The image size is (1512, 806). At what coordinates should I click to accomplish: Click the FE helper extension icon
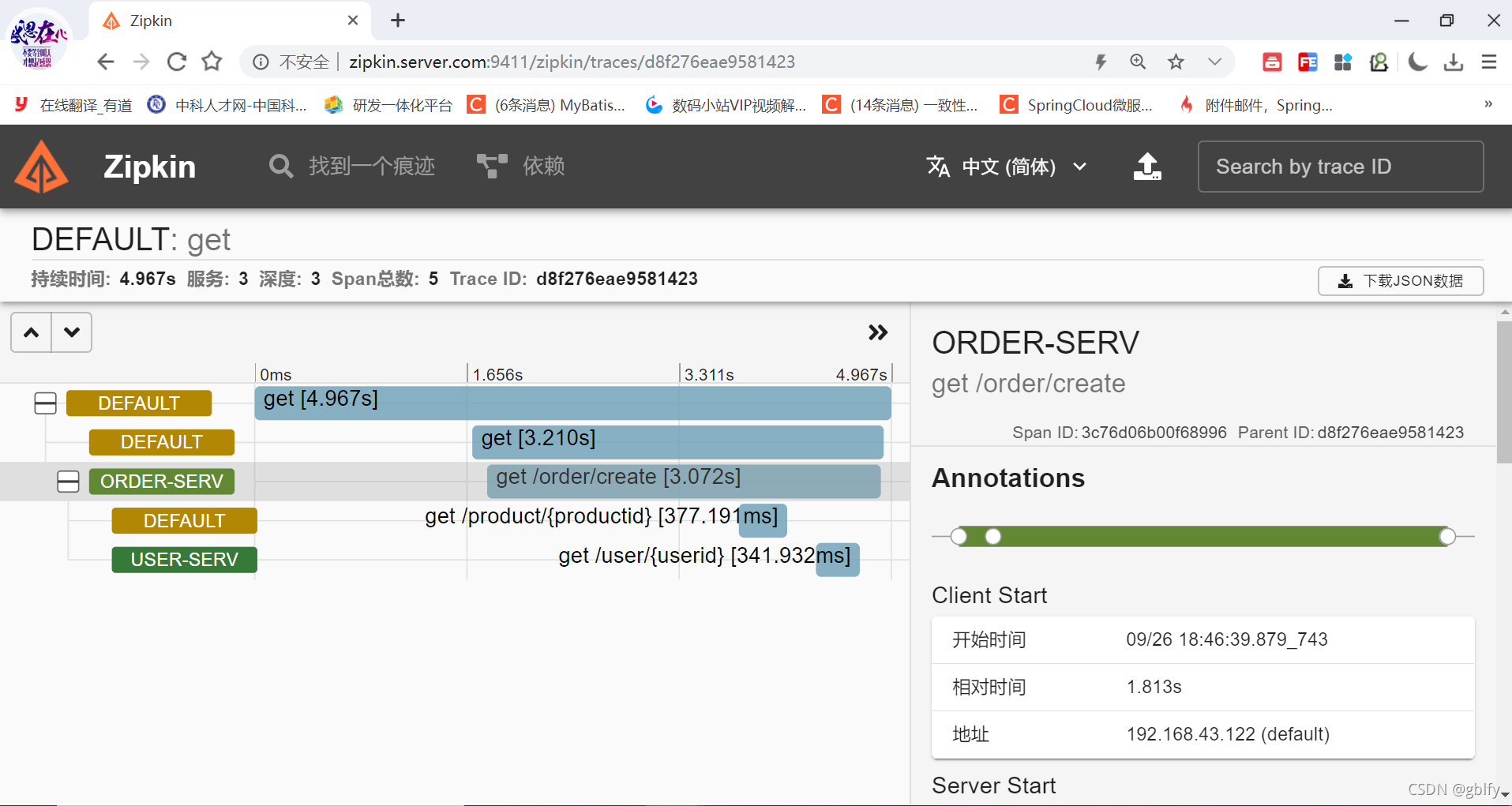pyautogui.click(x=1308, y=62)
